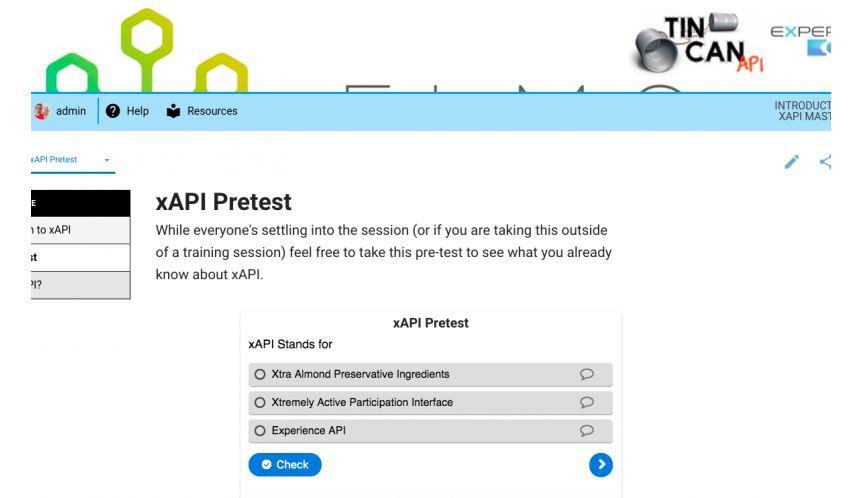Open the Resources book icon
850x498 pixels.
[175, 111]
